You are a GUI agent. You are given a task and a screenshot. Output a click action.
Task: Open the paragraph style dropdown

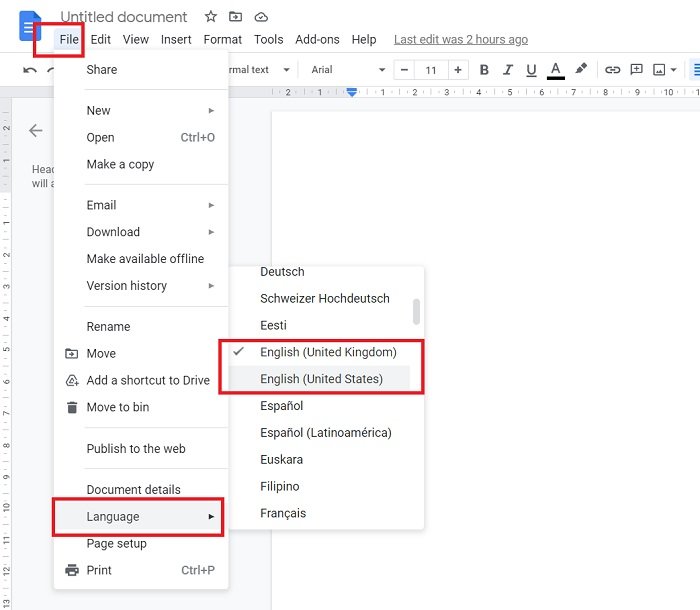tap(258, 70)
